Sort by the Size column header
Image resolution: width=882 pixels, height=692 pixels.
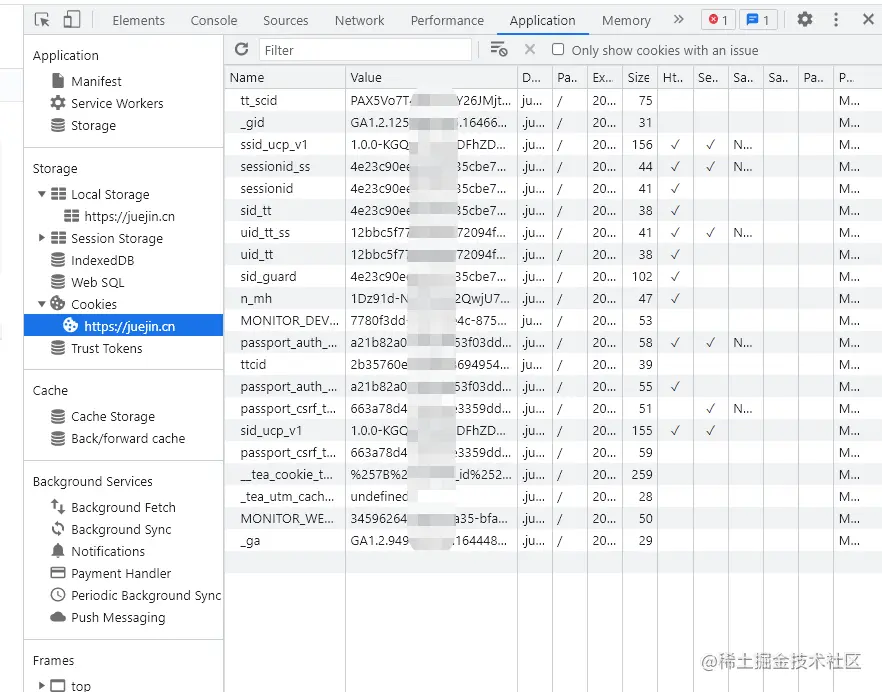[640, 78]
